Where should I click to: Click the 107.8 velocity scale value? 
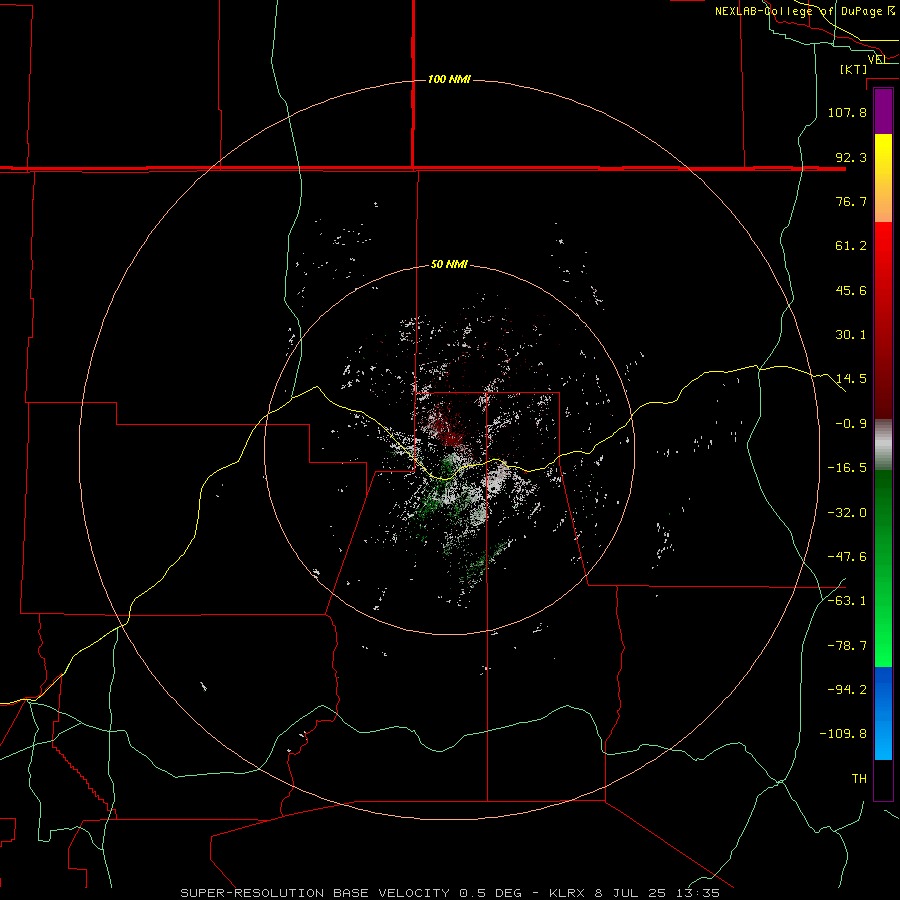tap(847, 112)
